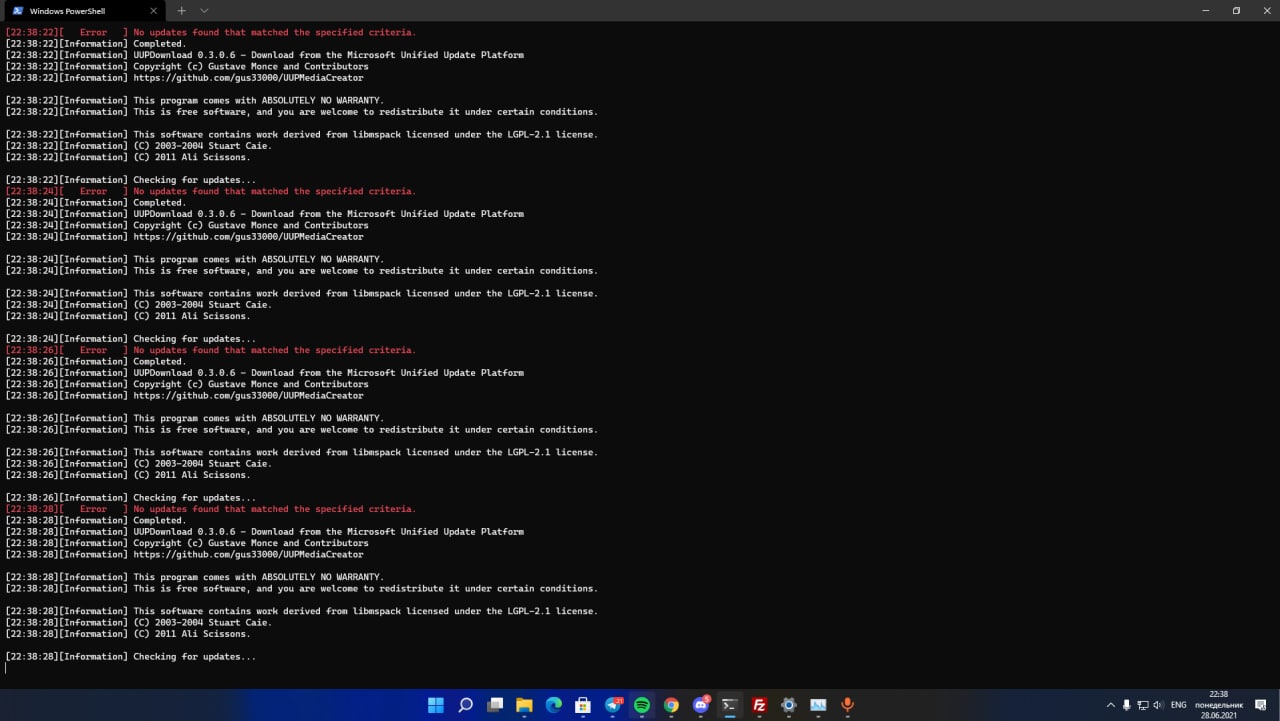The width and height of the screenshot is (1280, 721).
Task: Switch the ENG input language
Action: (1179, 705)
